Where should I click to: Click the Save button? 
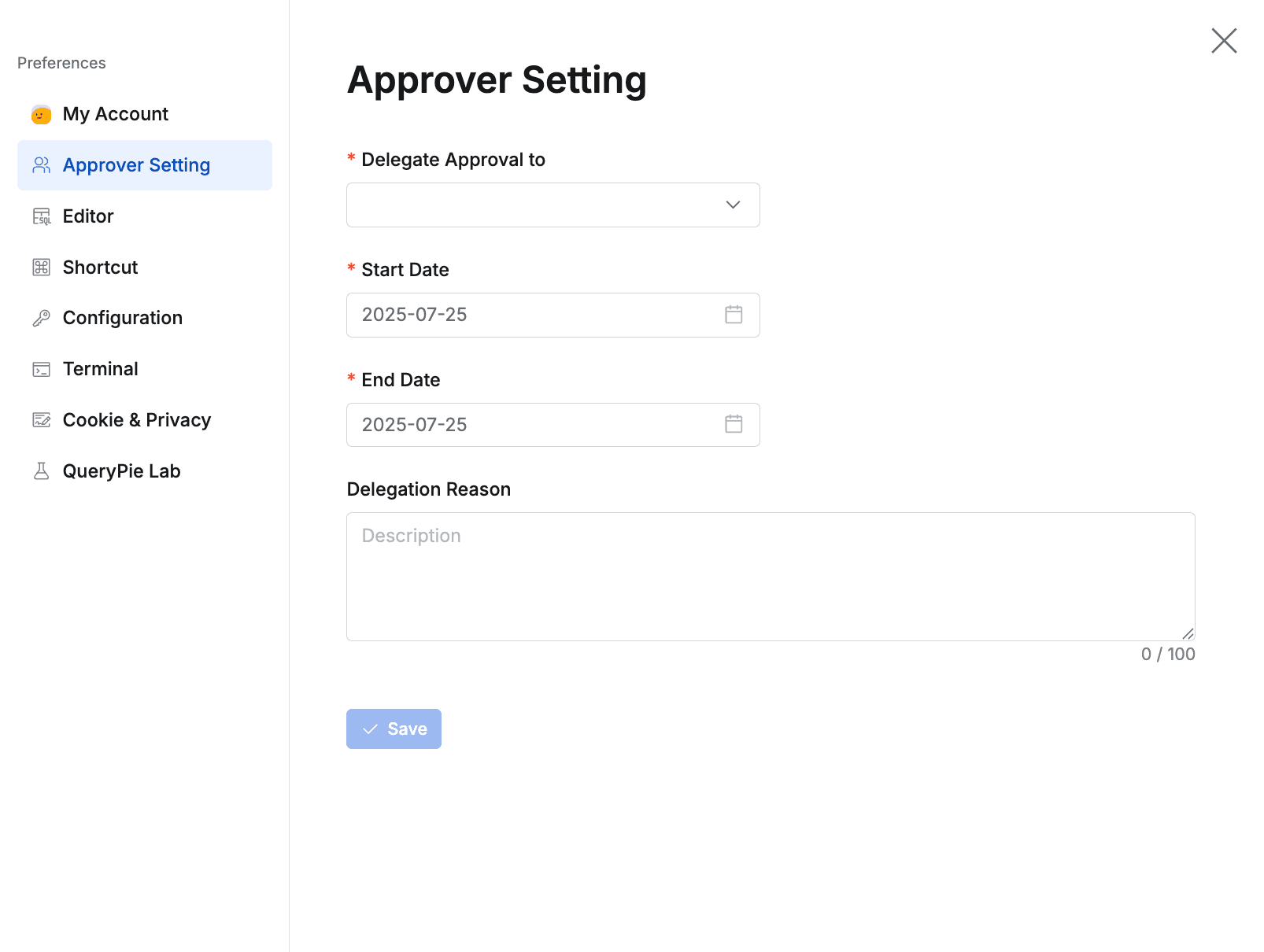(x=394, y=729)
